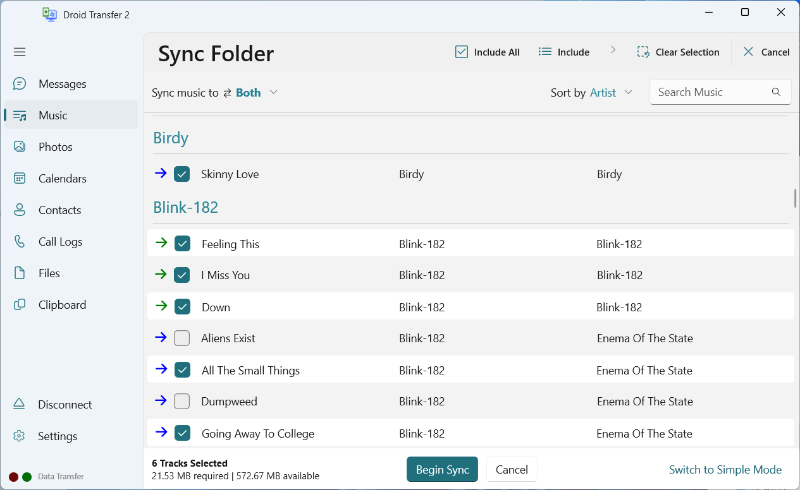The height and width of the screenshot is (490, 800).
Task: Uncheck All The Small Things checkbox
Action: click(x=182, y=370)
